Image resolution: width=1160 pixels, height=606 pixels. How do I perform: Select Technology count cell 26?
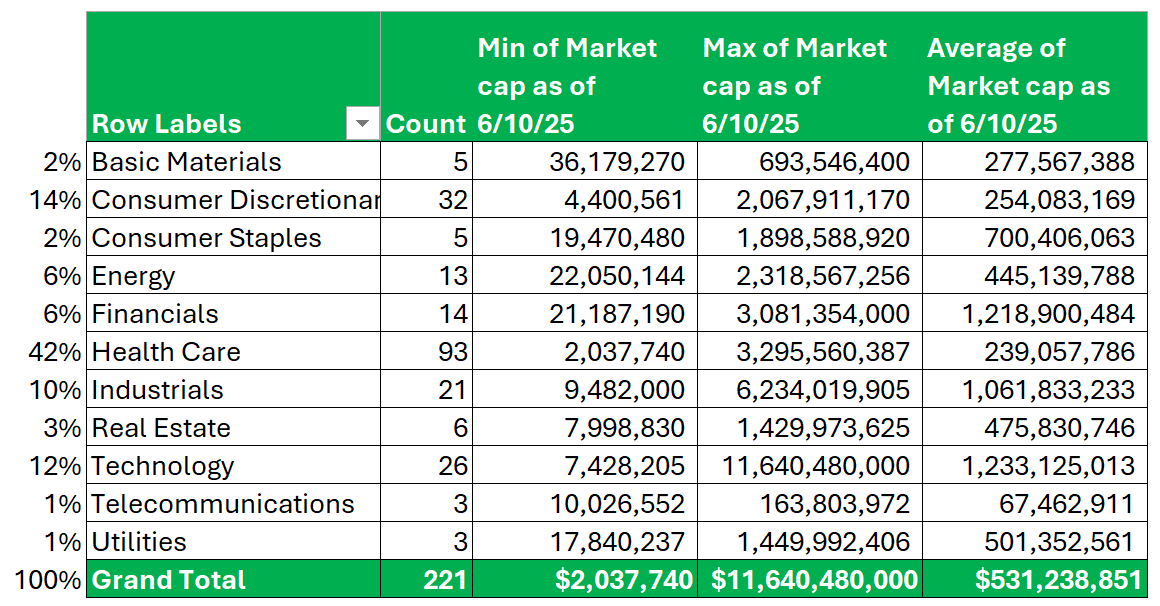pos(426,465)
